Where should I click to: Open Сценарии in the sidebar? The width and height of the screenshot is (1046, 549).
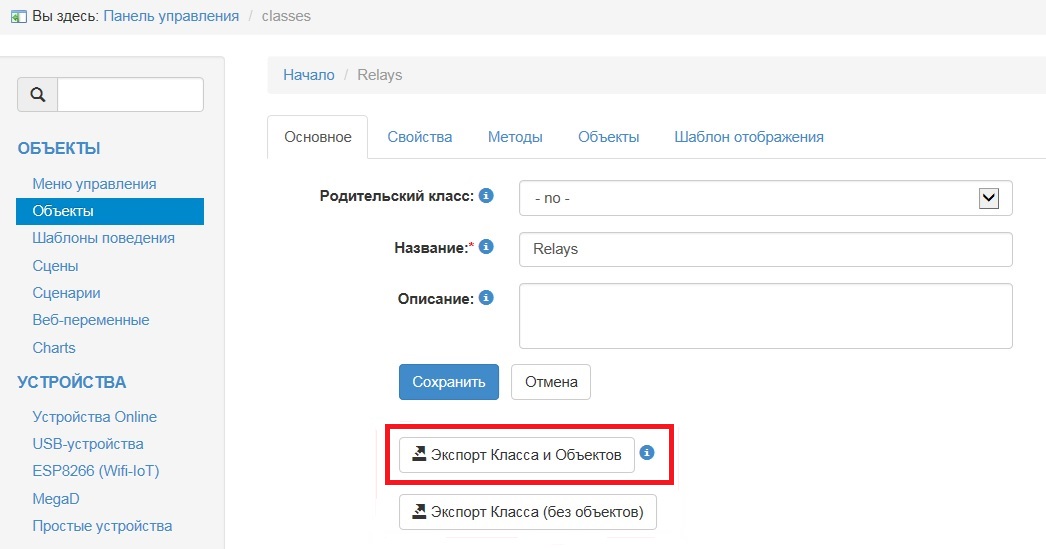pos(66,293)
